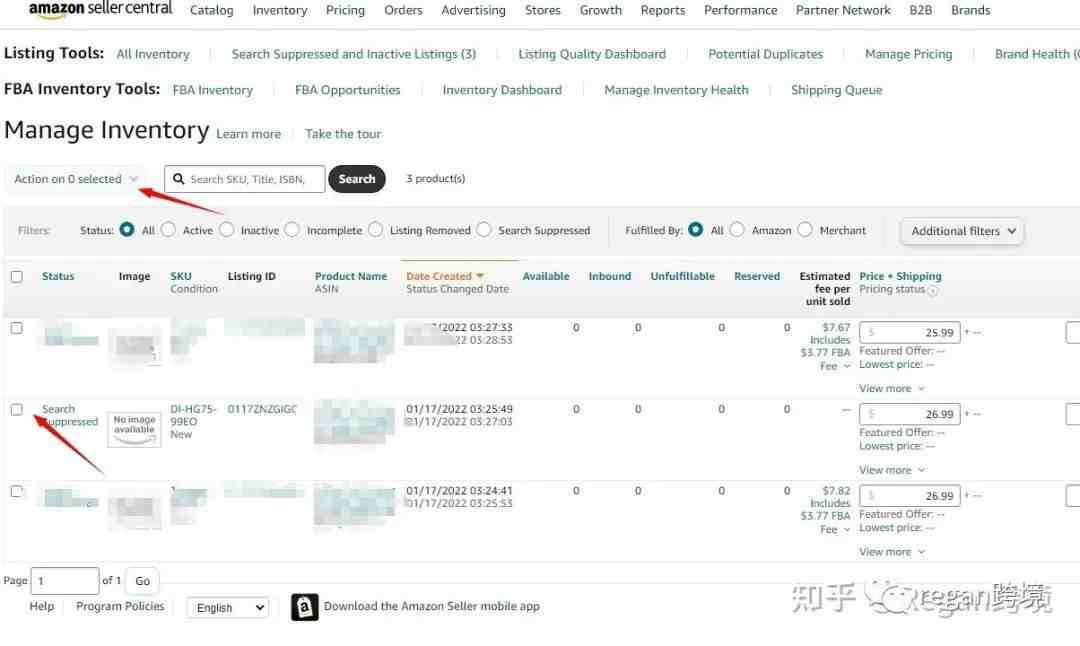1080x646 pixels.
Task: Open the 'Action on 0 selected' dropdown
Action: [x=75, y=179]
